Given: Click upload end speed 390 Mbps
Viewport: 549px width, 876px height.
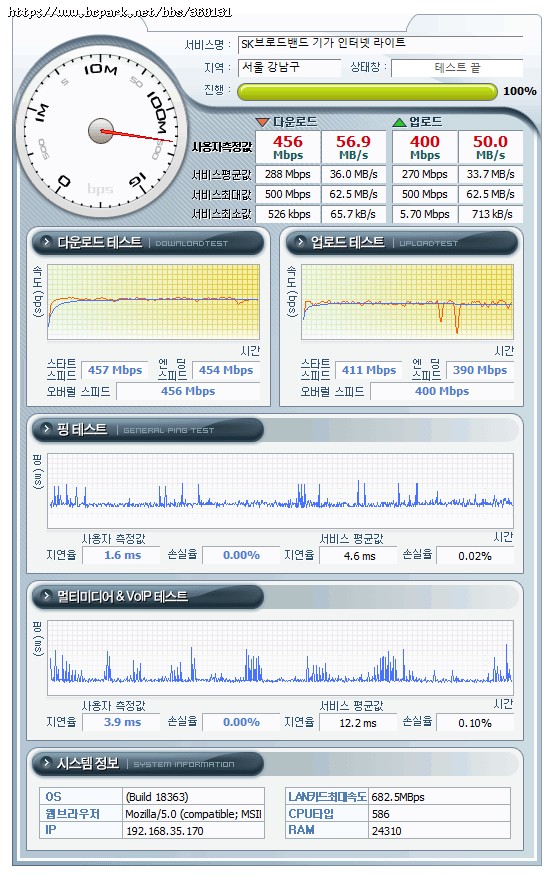Looking at the screenshot, I should click(480, 370).
